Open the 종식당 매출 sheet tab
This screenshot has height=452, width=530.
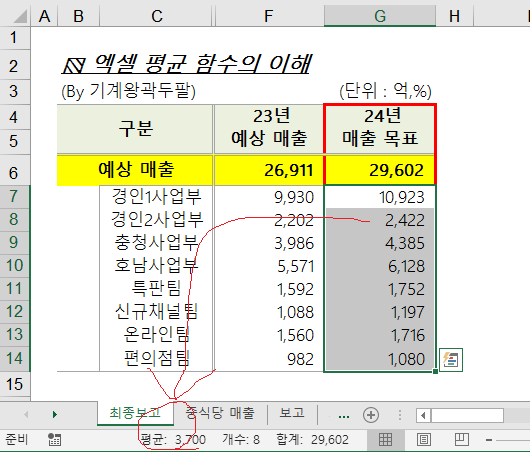pyautogui.click(x=220, y=413)
